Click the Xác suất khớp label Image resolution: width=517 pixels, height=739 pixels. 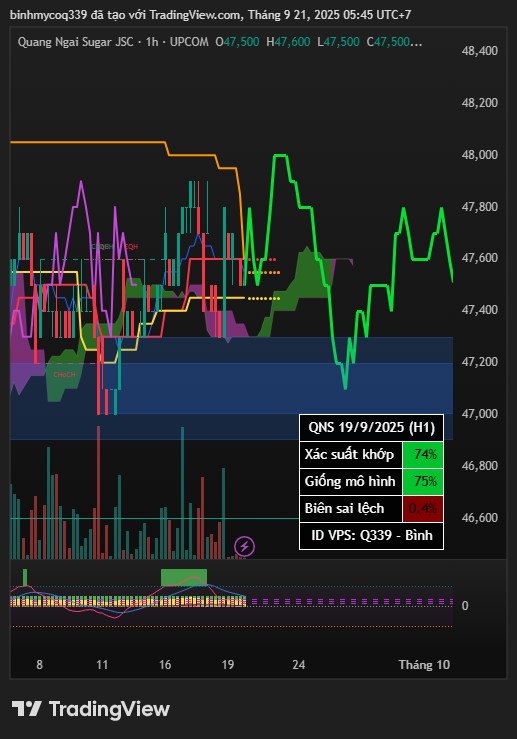pyautogui.click(x=349, y=454)
